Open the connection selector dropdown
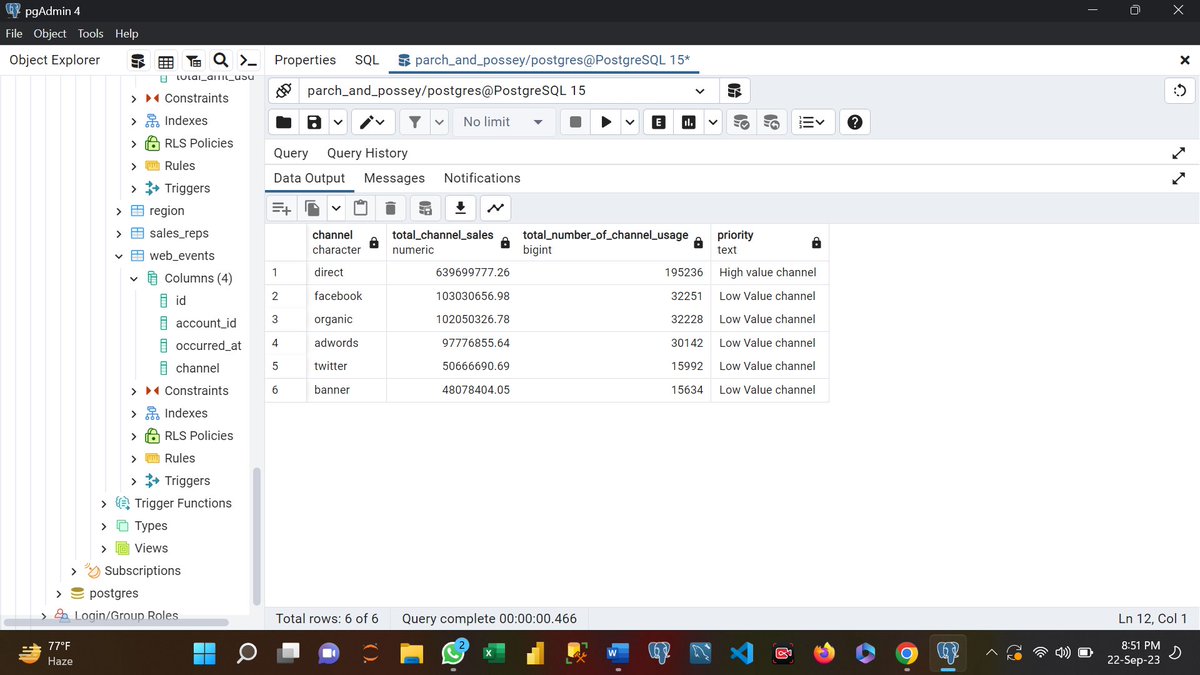 pyautogui.click(x=700, y=91)
